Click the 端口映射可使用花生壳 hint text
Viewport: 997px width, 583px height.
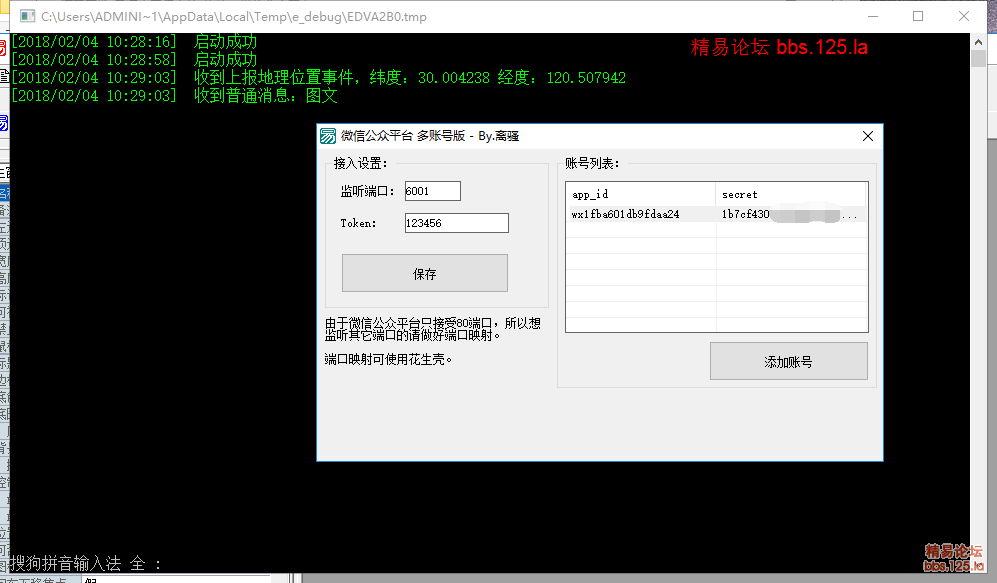click(388, 359)
